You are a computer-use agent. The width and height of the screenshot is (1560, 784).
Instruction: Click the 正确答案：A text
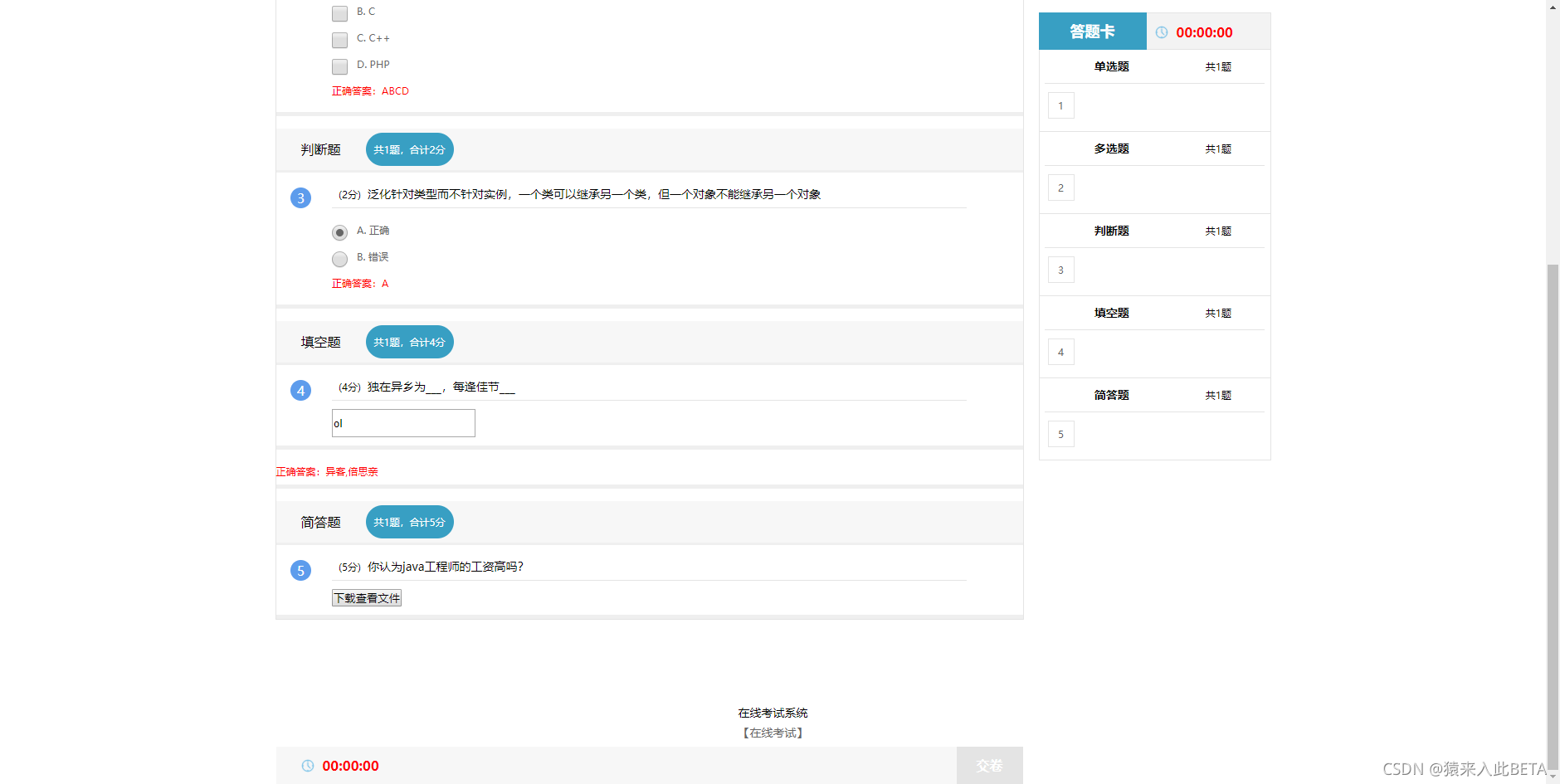click(x=360, y=284)
